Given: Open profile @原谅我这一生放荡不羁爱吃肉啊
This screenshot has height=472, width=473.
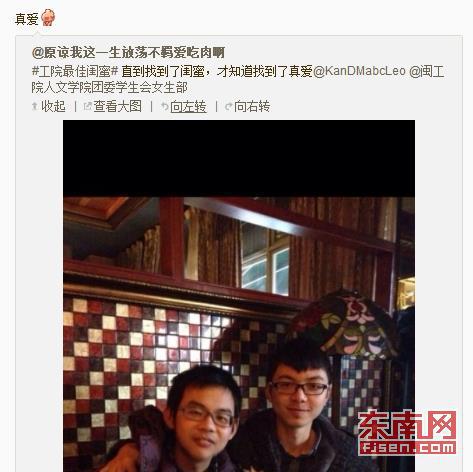Looking at the screenshot, I should (x=128, y=52).
